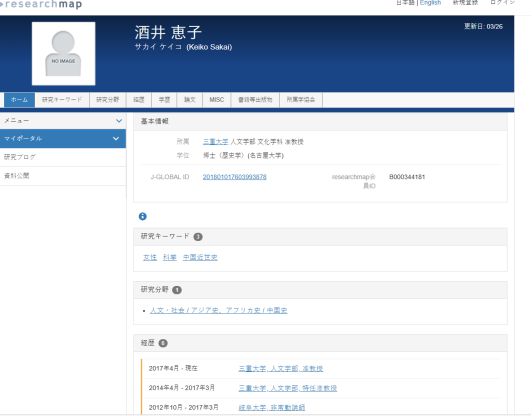
Task: Switch language to English
Action: pyautogui.click(x=430, y=3)
